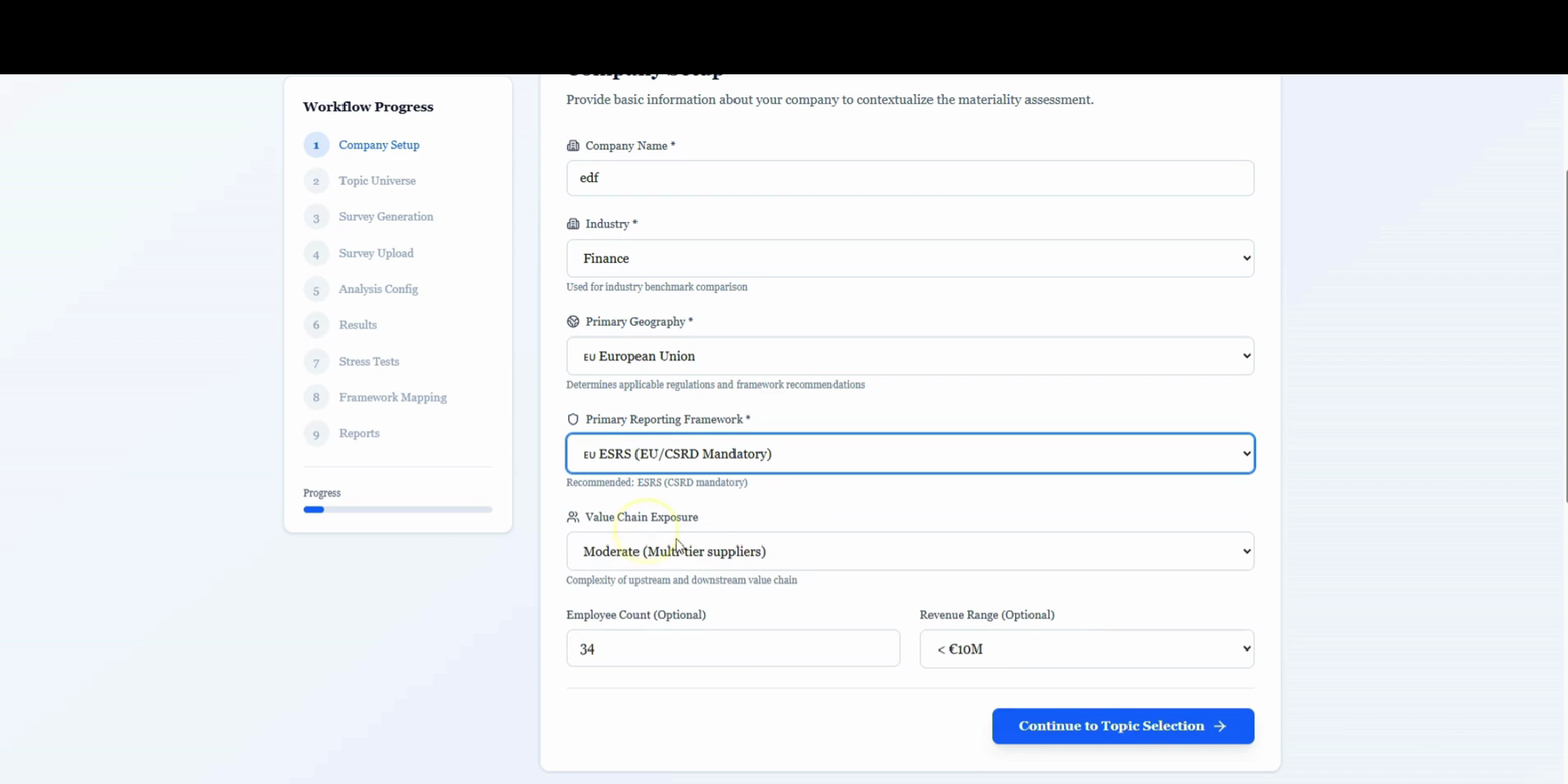Click the Revenue Range (Optional) label
The width and height of the screenshot is (1568, 784).
(987, 615)
